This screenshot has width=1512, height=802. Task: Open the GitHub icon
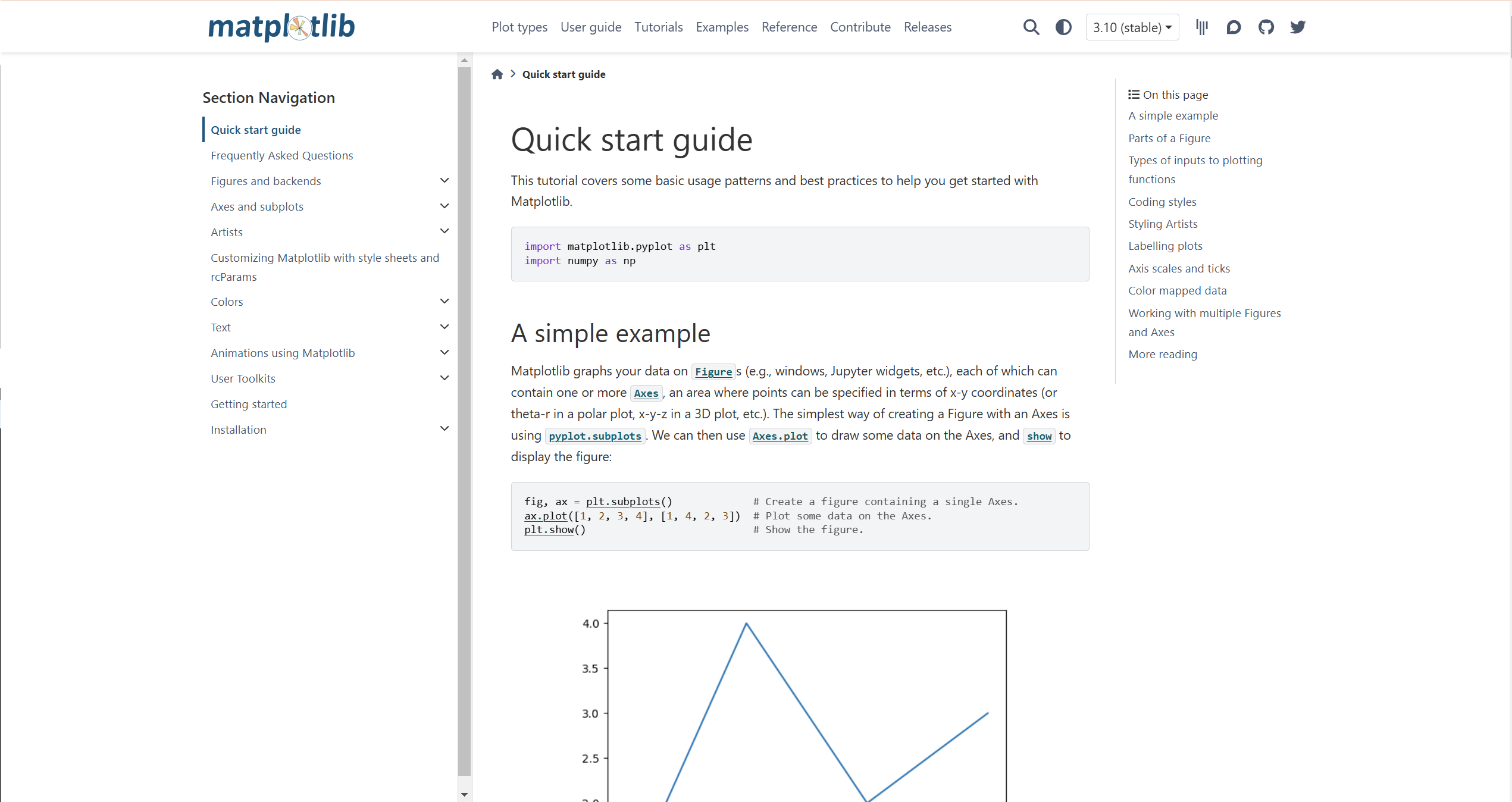1266,27
